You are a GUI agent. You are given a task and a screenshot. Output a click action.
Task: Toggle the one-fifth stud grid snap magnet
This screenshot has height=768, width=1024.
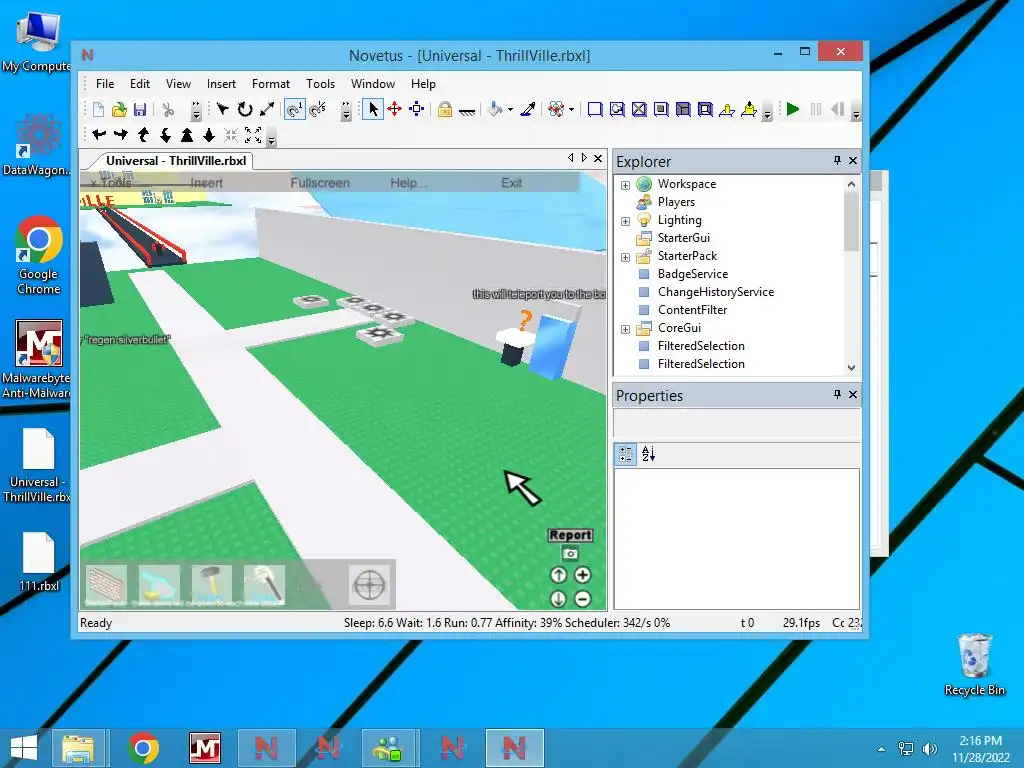point(317,109)
